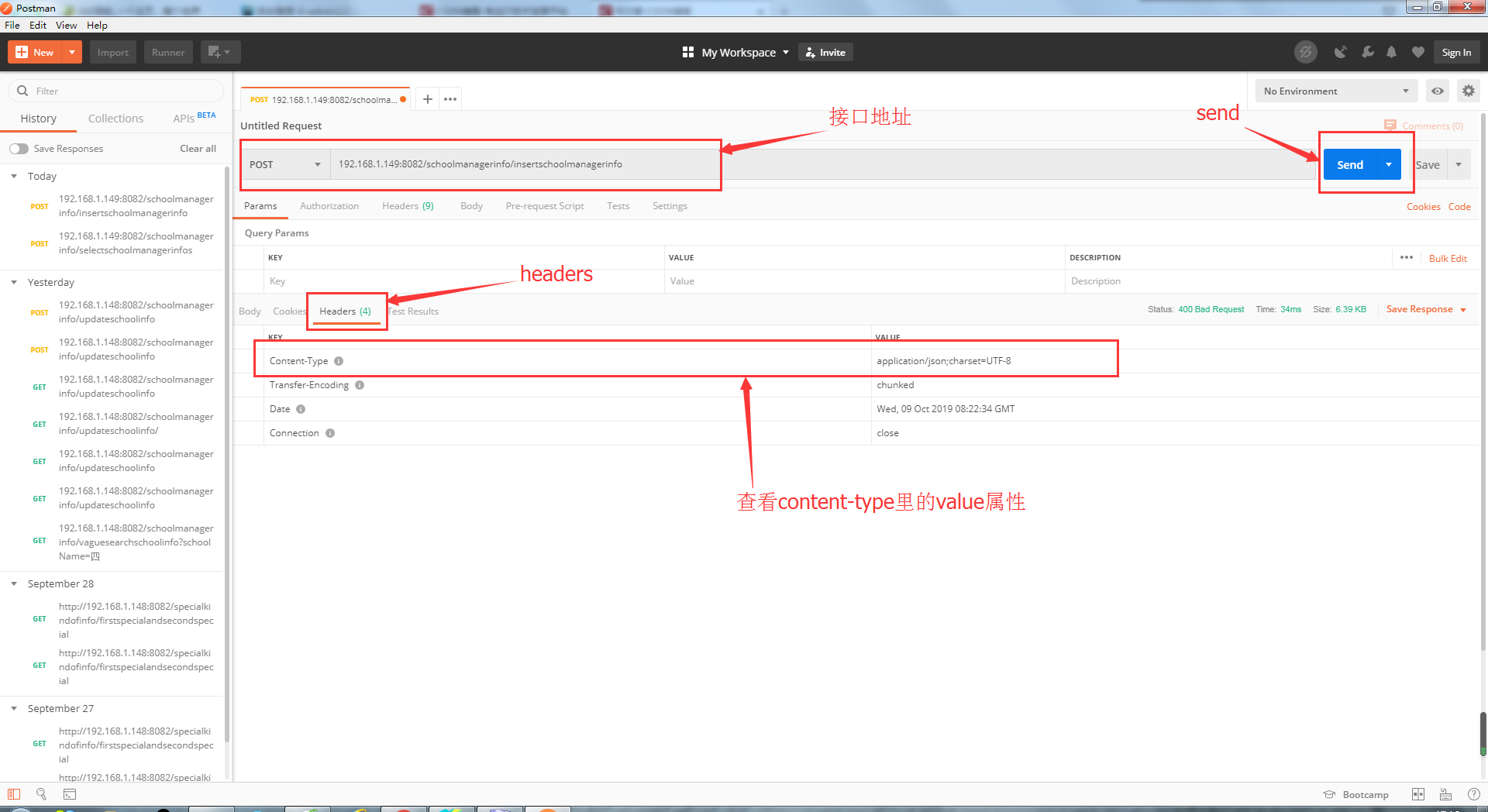Open request Headers (9) tab
1488x812 pixels.
tap(408, 206)
